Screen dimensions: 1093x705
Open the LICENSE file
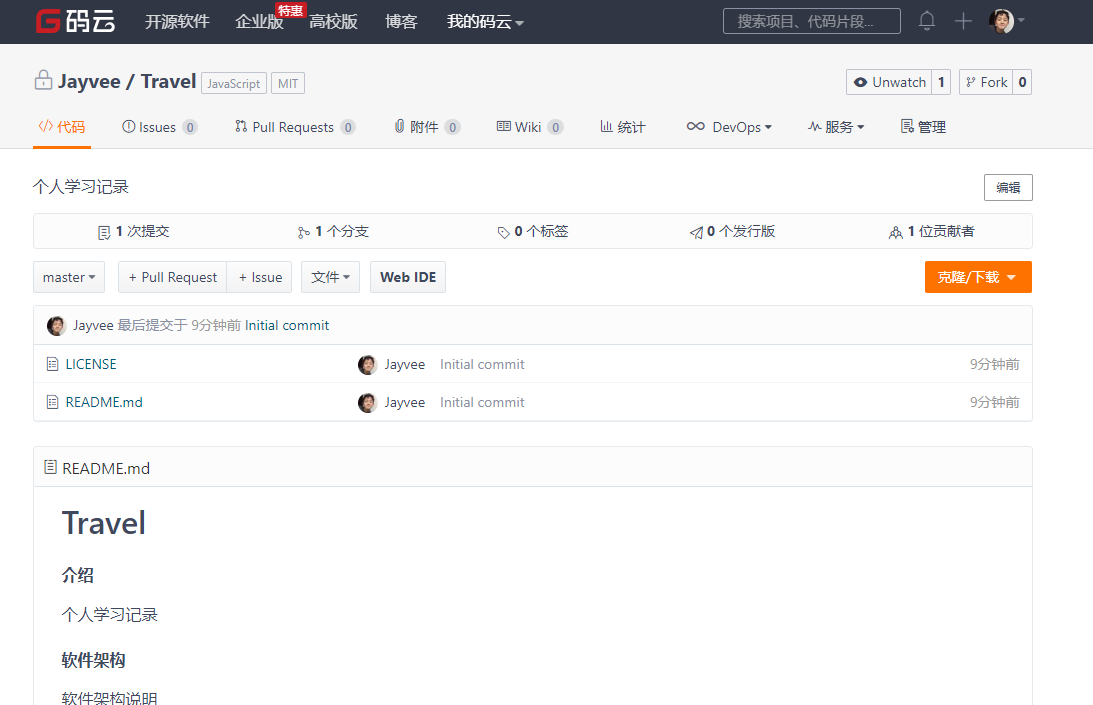tap(91, 364)
